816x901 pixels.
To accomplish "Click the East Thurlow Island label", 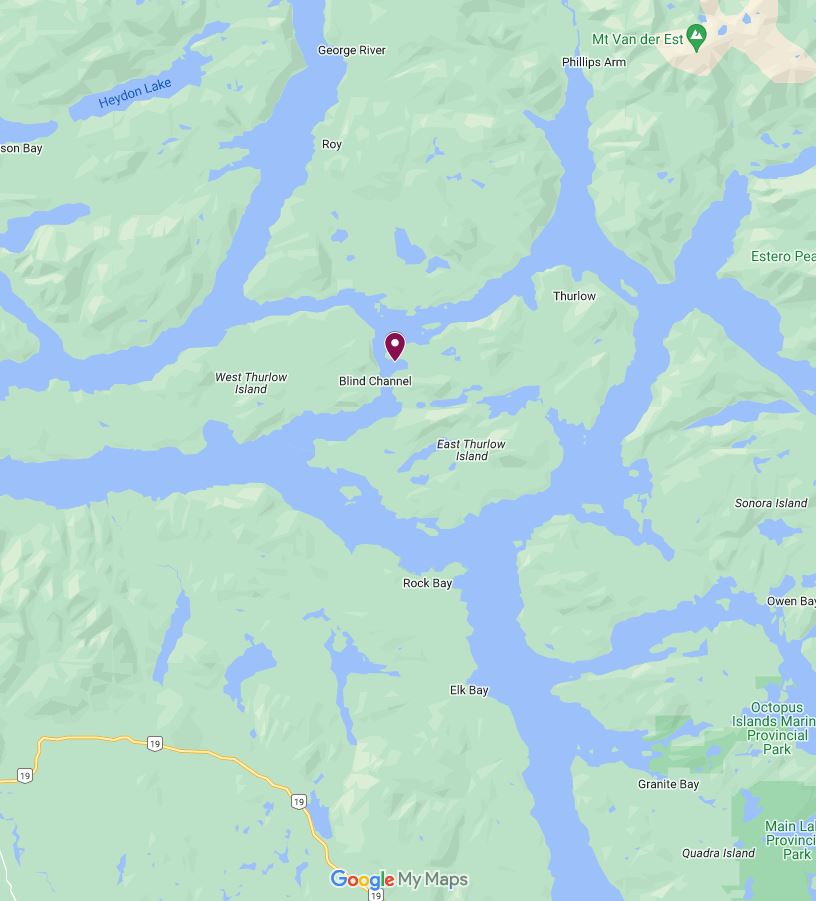I will coord(471,450).
